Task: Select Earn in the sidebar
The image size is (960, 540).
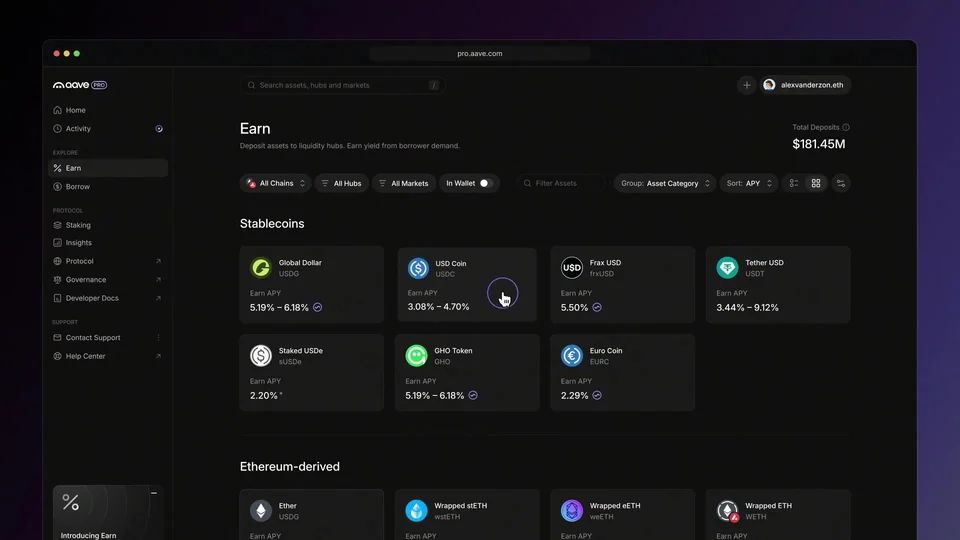Action: coord(108,168)
